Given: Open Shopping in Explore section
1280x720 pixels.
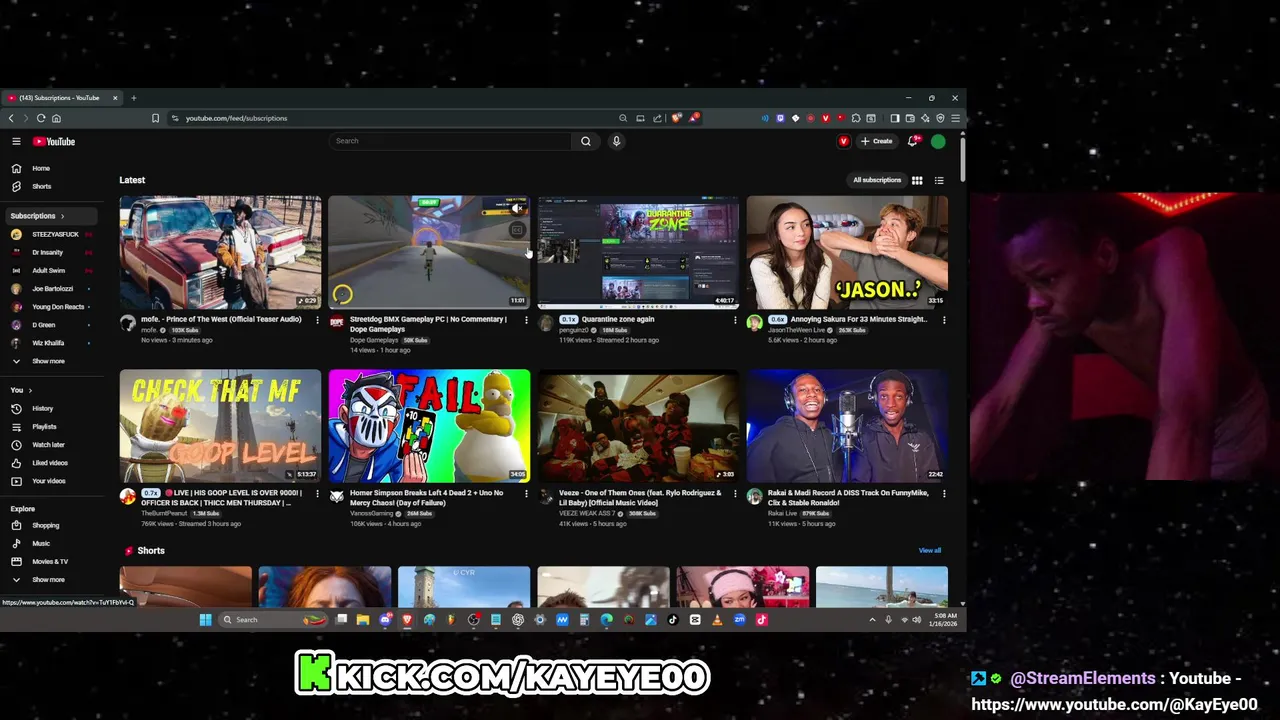Looking at the screenshot, I should click(x=49, y=525).
